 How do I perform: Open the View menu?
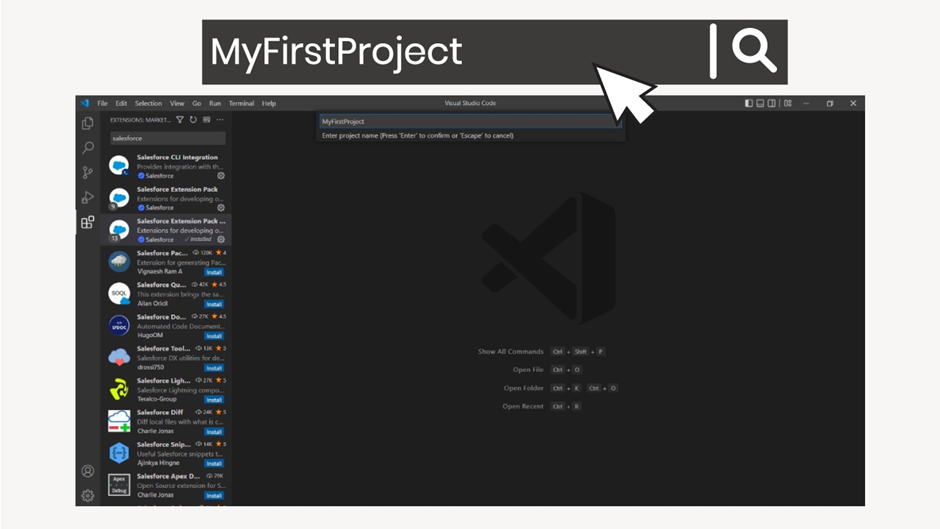click(177, 103)
